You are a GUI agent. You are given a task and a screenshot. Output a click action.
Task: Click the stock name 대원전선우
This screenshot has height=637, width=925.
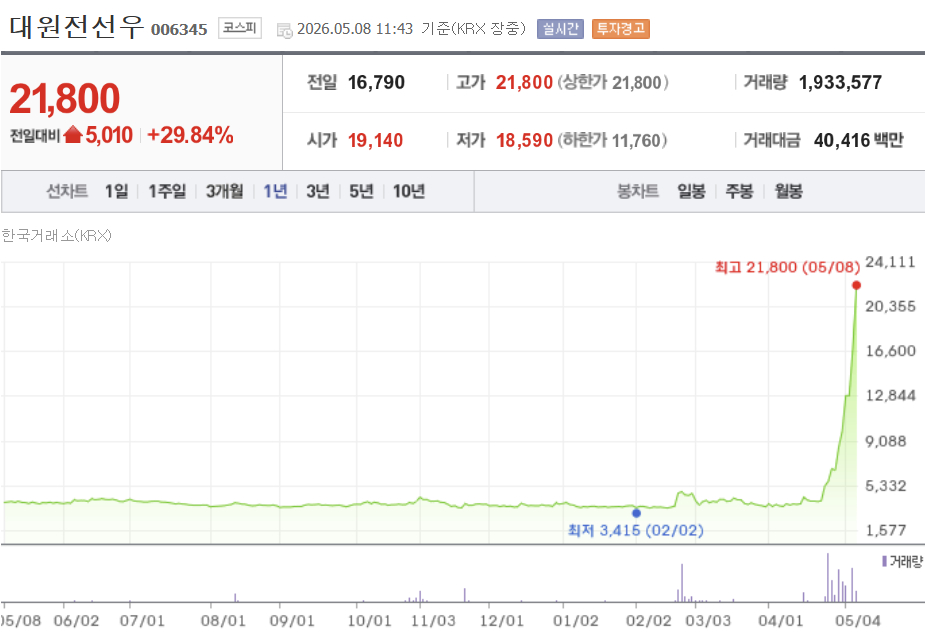[77, 27]
